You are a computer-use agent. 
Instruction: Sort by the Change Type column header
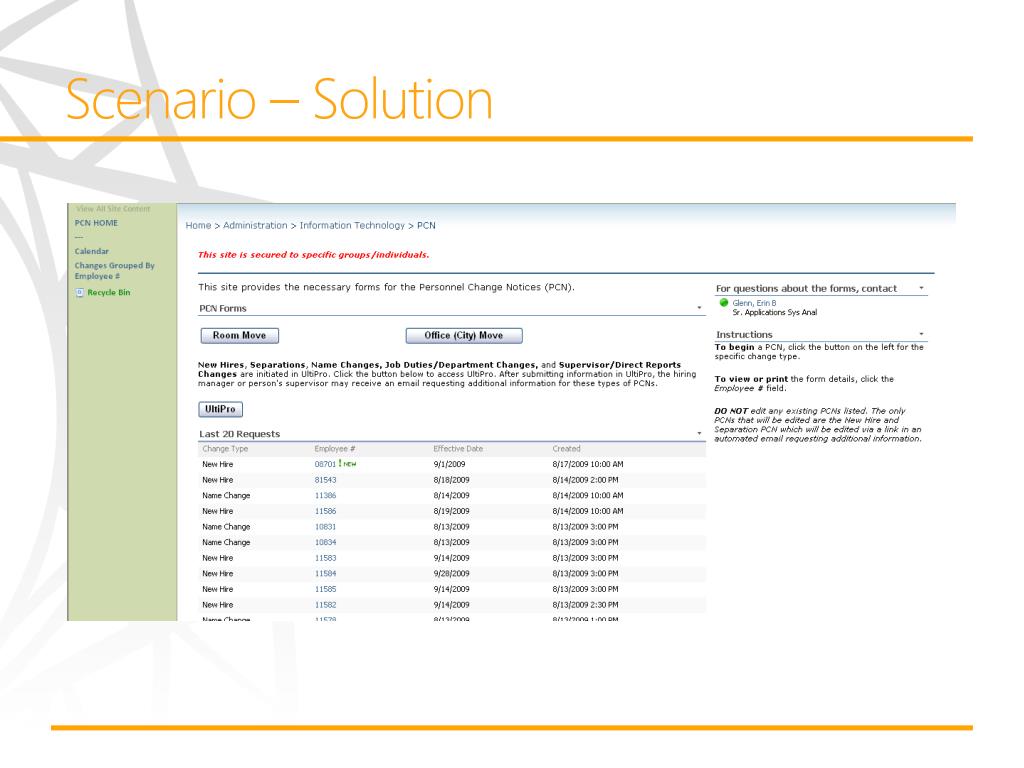(x=225, y=449)
